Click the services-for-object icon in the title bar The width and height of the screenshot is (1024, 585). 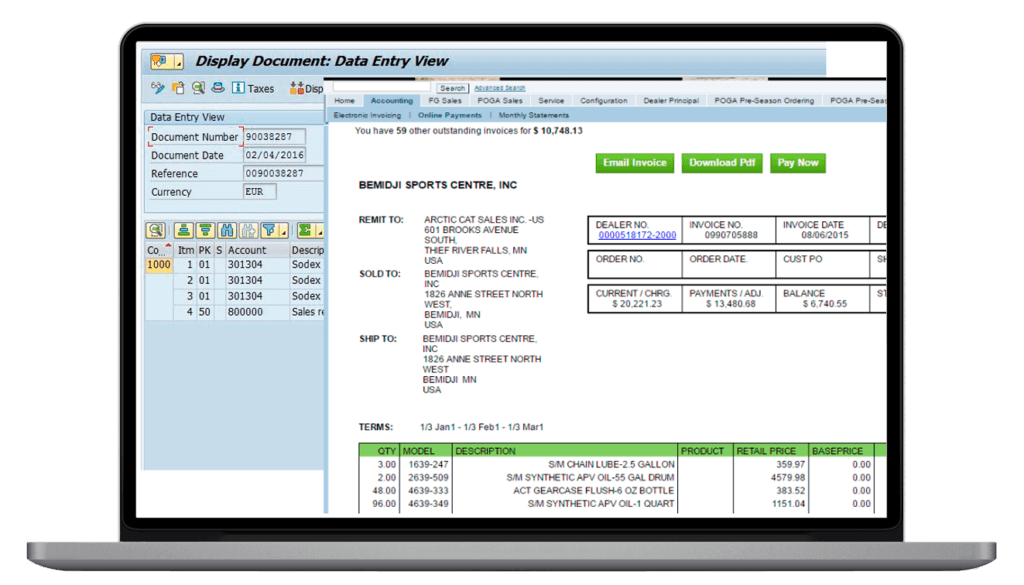tap(160, 61)
